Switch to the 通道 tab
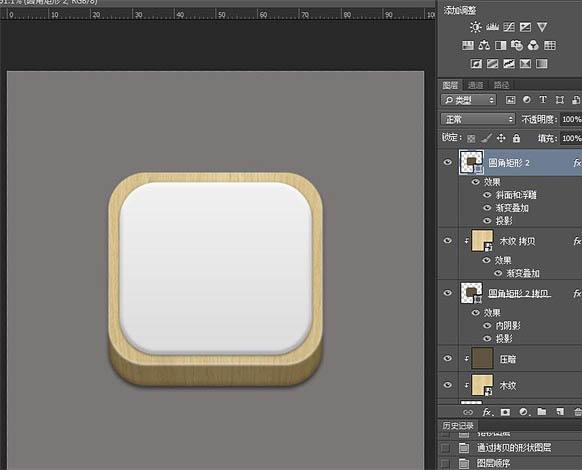 (x=475, y=85)
